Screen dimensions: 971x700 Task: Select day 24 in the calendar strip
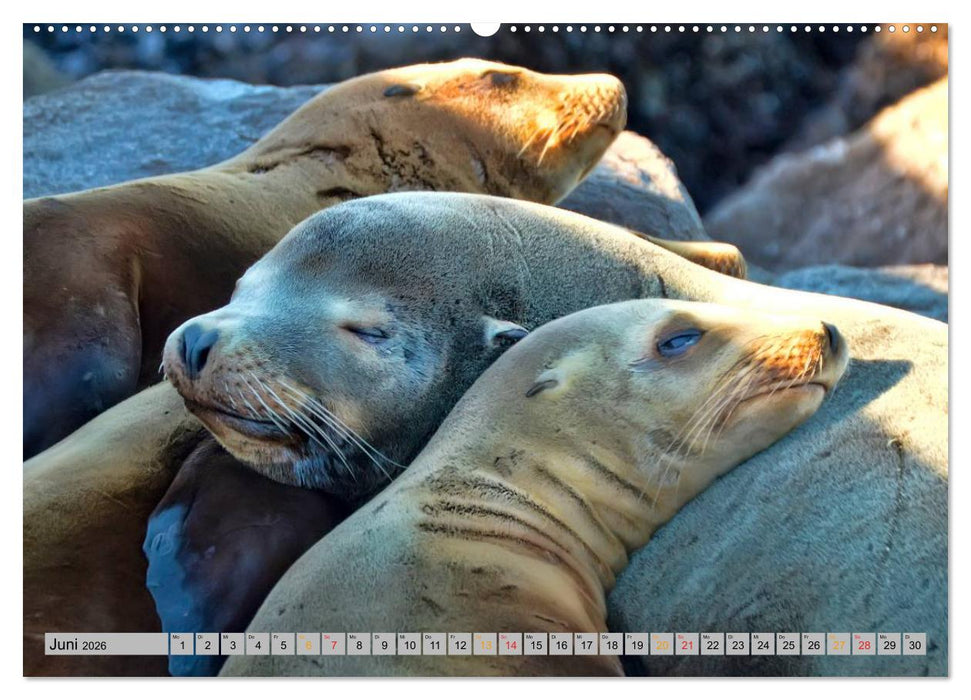click(763, 644)
